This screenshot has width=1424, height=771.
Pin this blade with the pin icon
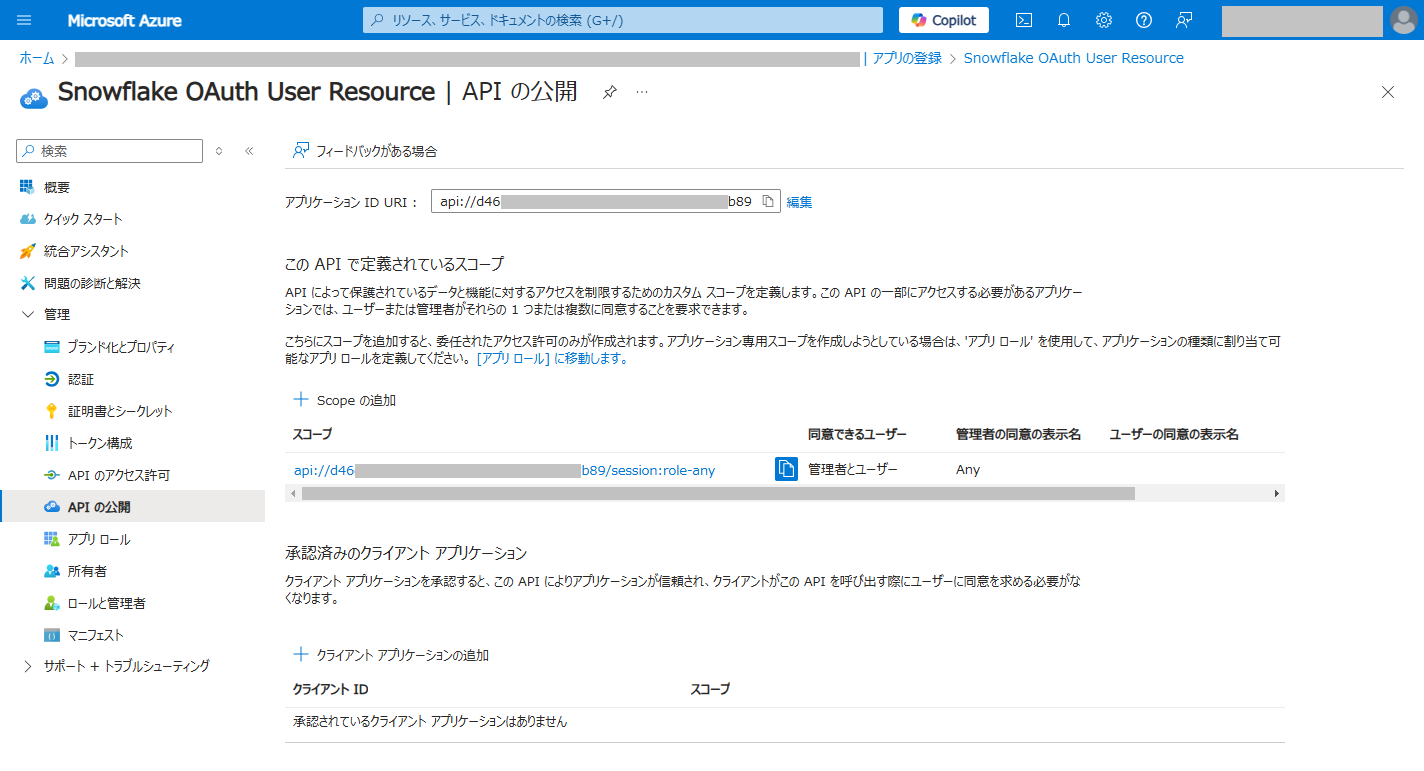[610, 92]
